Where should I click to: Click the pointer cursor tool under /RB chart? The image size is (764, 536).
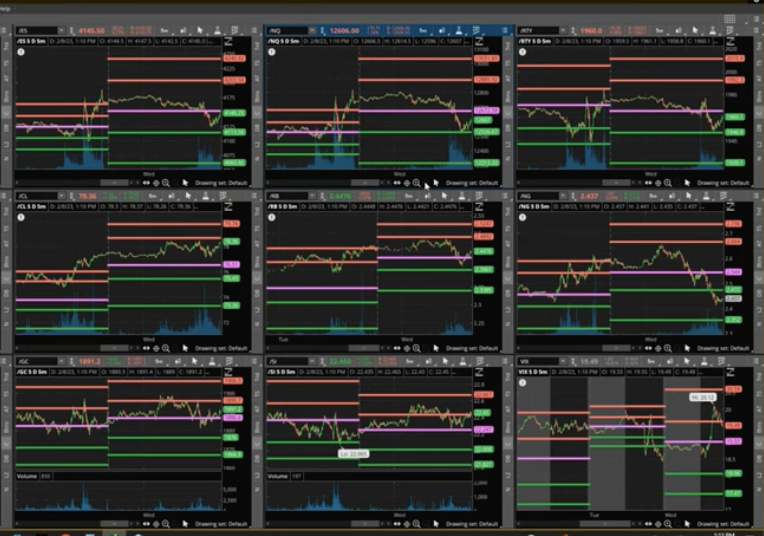coord(436,348)
